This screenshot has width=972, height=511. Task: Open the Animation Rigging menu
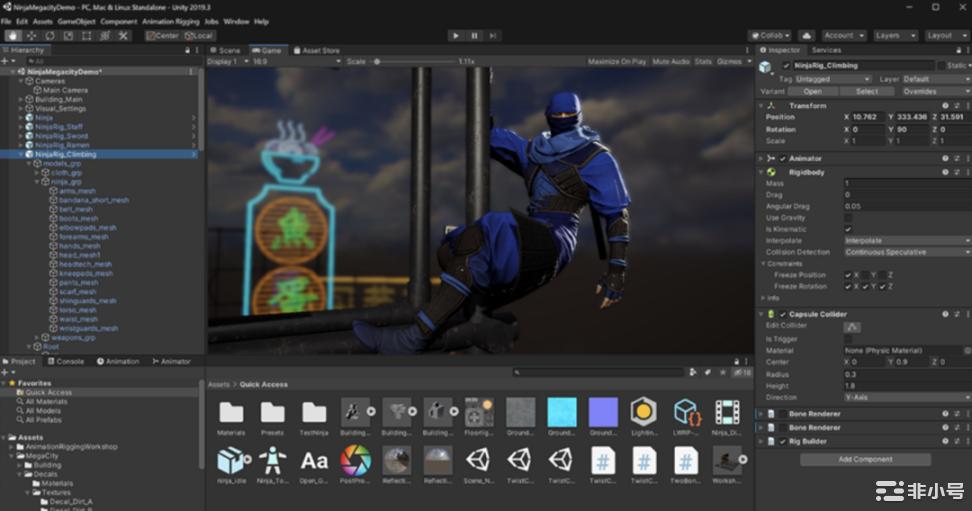170,21
